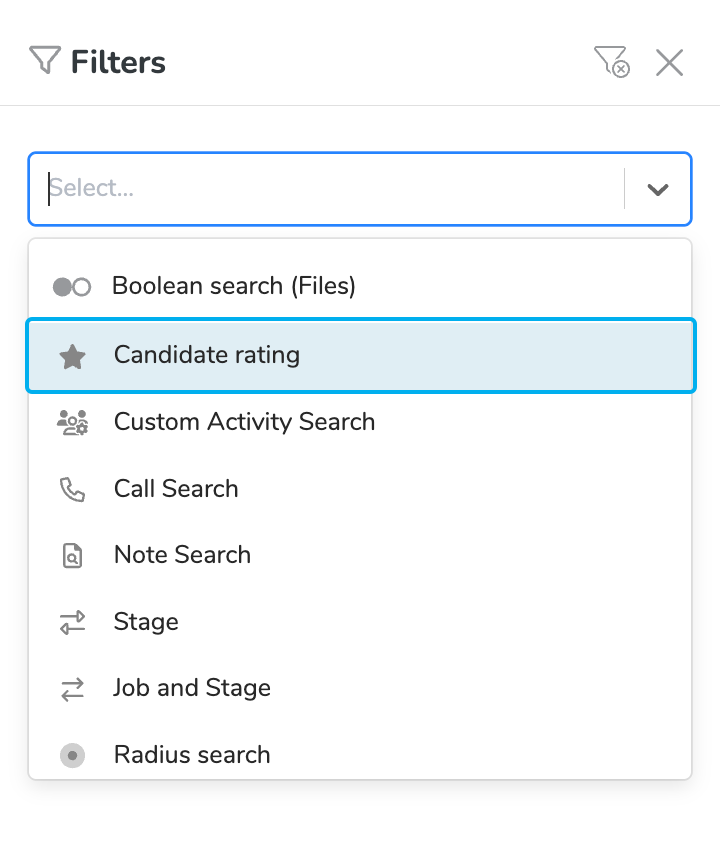720x868 pixels.
Task: Collapse the filter dropdown with chevron arrow
Action: point(657,189)
